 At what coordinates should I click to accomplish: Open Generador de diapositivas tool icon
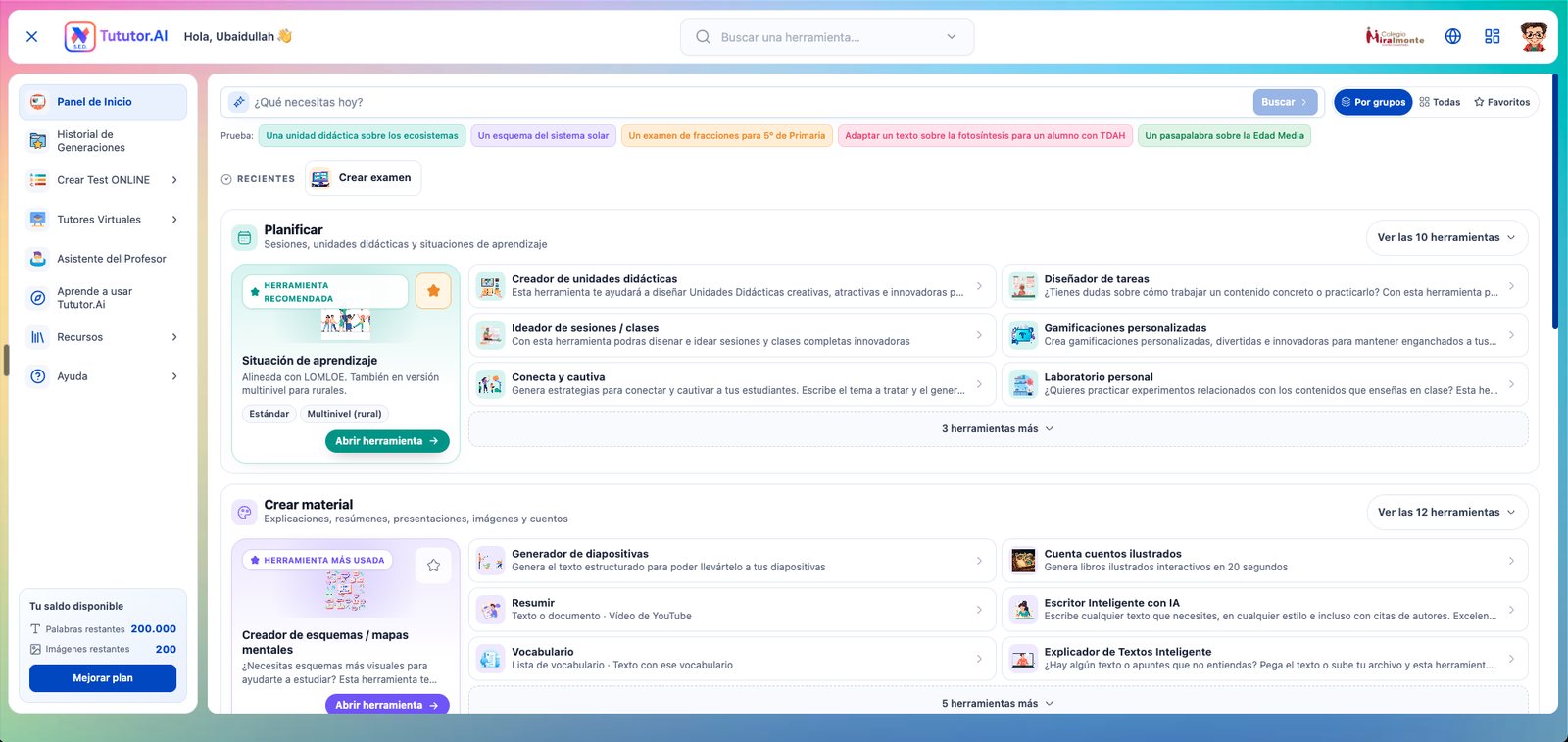490,561
